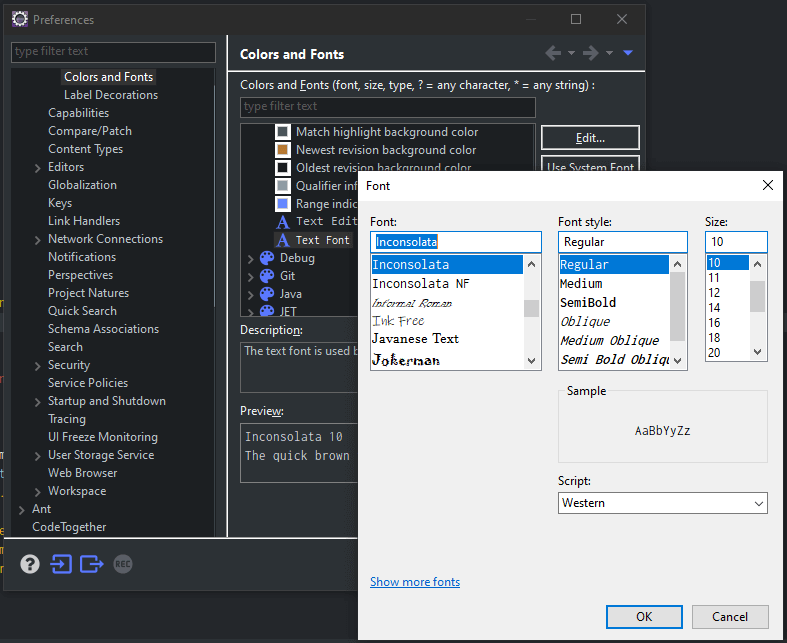787x643 pixels.
Task: Choose Javanese Text from font list
Action: [x=415, y=339]
